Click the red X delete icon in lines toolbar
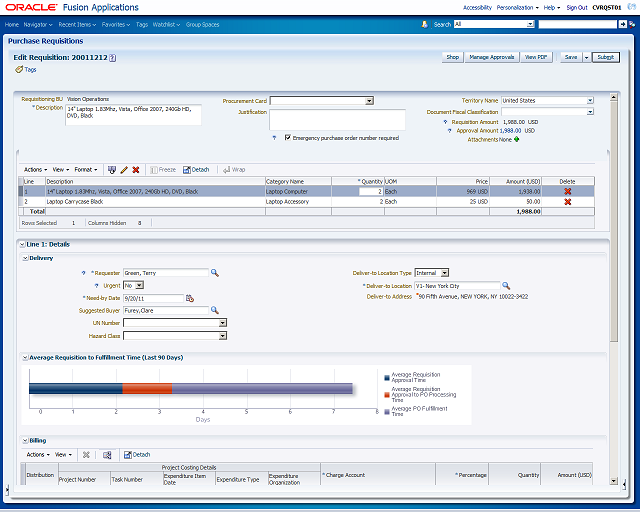The image size is (640, 512). (136, 170)
